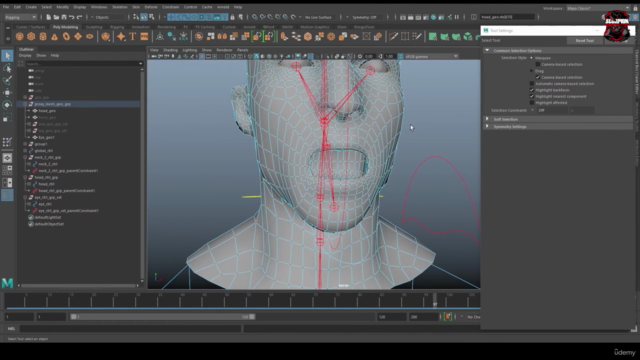Toggle Highlight nearest component checkbox

(x=532, y=96)
